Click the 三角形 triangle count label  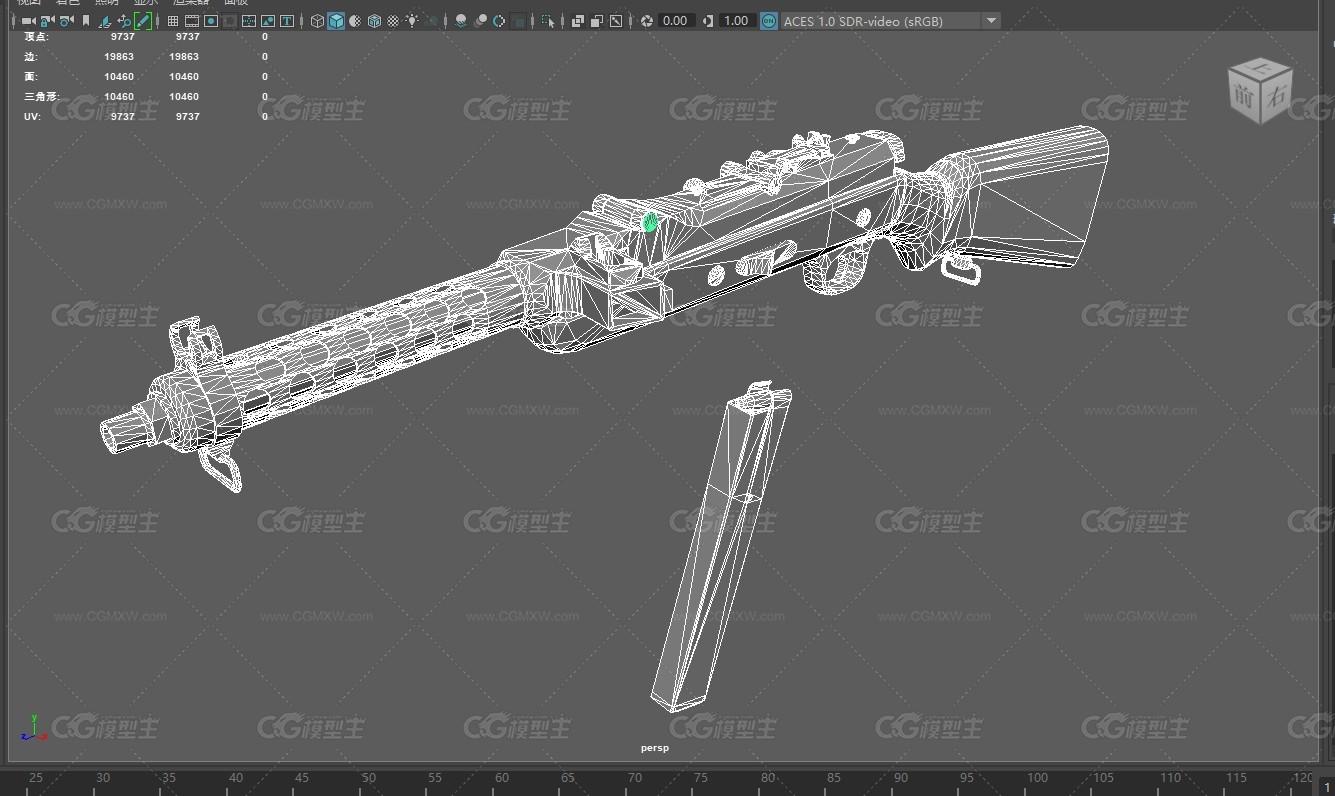[x=41, y=96]
